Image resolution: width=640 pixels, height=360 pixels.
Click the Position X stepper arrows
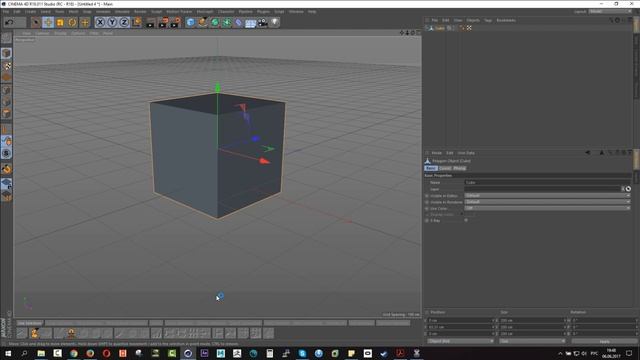494,320
